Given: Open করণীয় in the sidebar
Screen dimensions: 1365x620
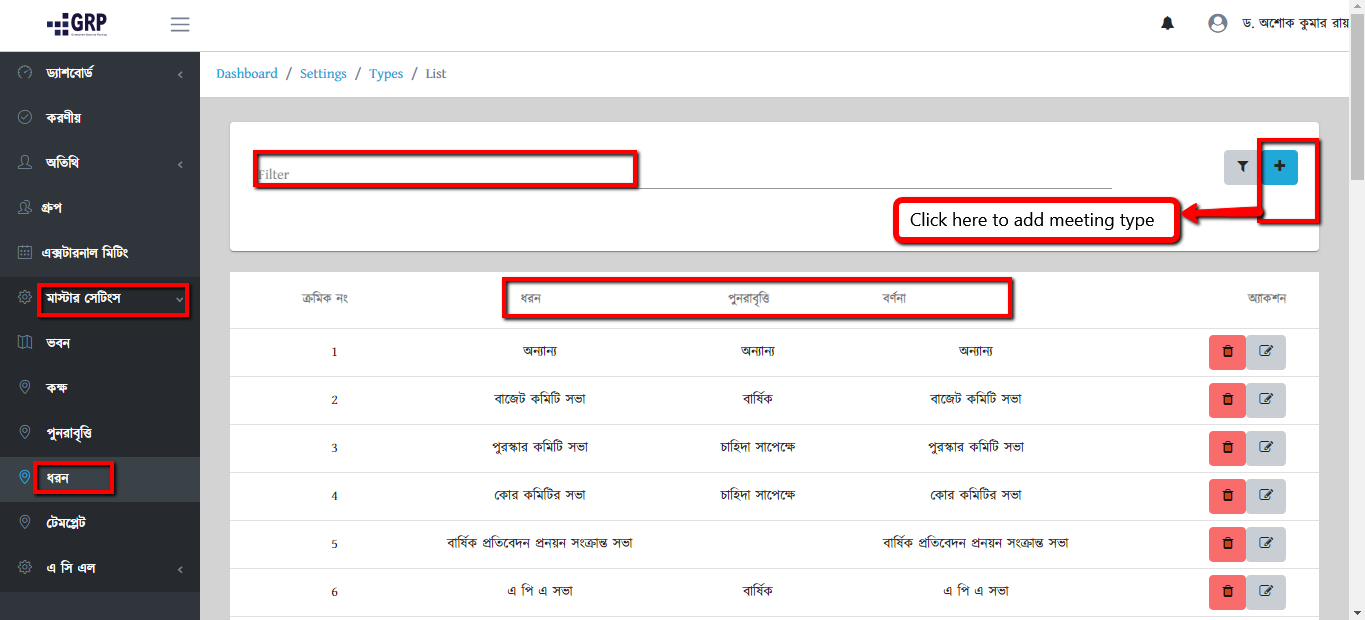Looking at the screenshot, I should [100, 117].
